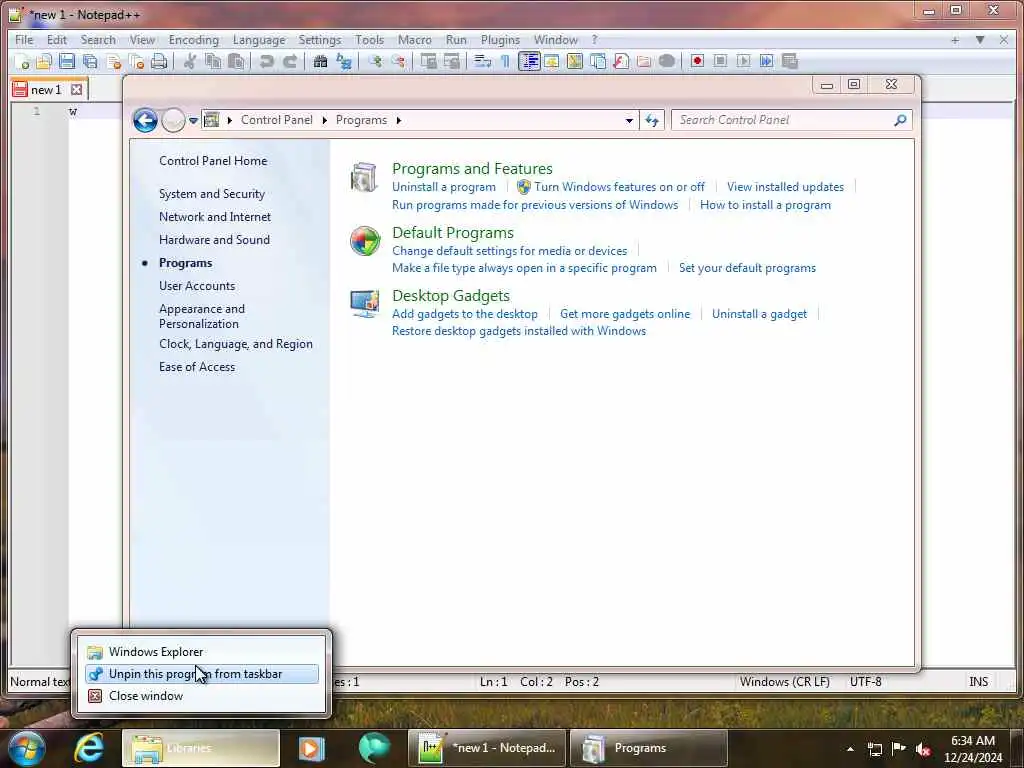Click the Zoom In icon in Notepad++
Image resolution: width=1024 pixels, height=768 pixels.
click(x=375, y=61)
